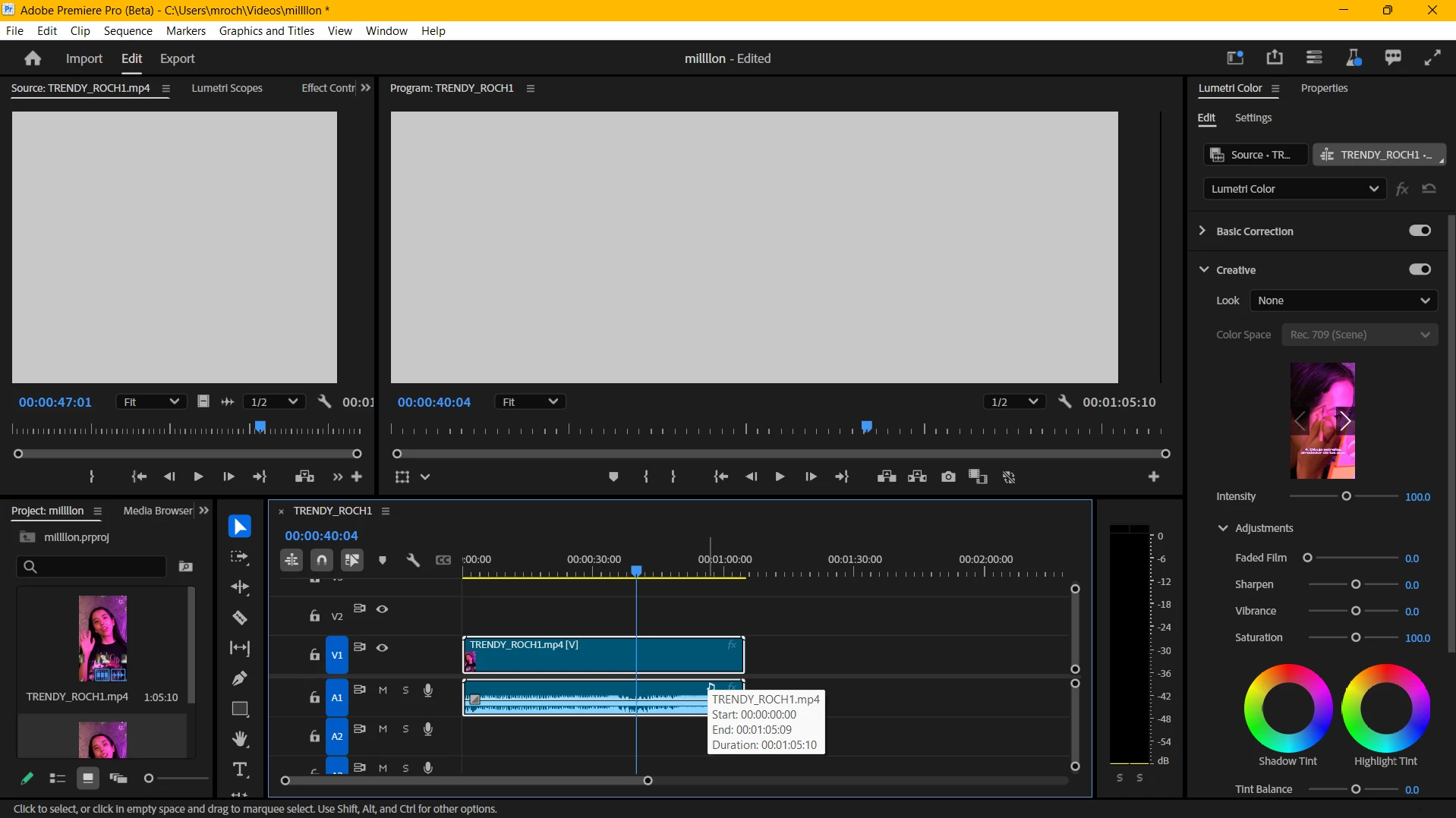Screen dimensions: 1456x818
Task: Open the Lumetri Color effect dropdown
Action: coord(1295,188)
